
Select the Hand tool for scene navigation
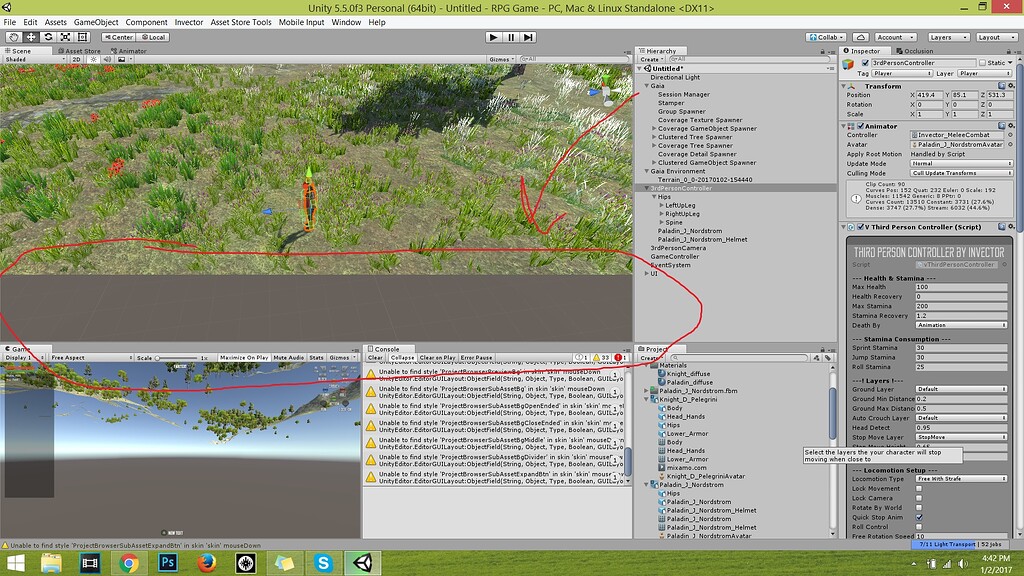point(12,37)
